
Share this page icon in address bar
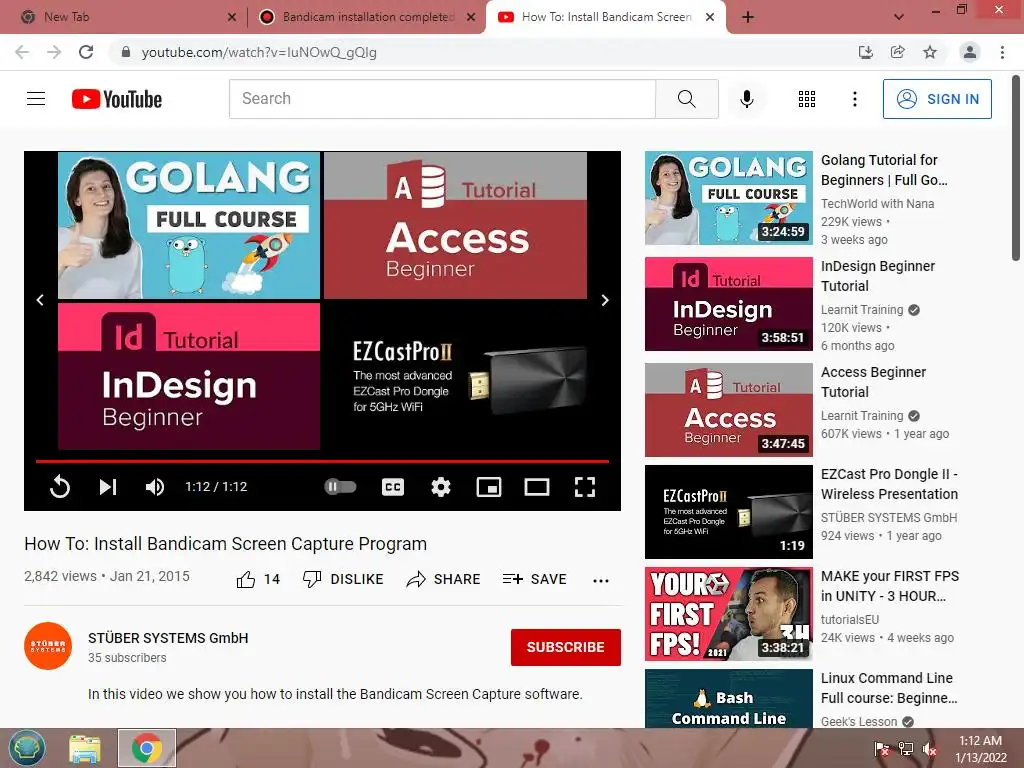897,52
